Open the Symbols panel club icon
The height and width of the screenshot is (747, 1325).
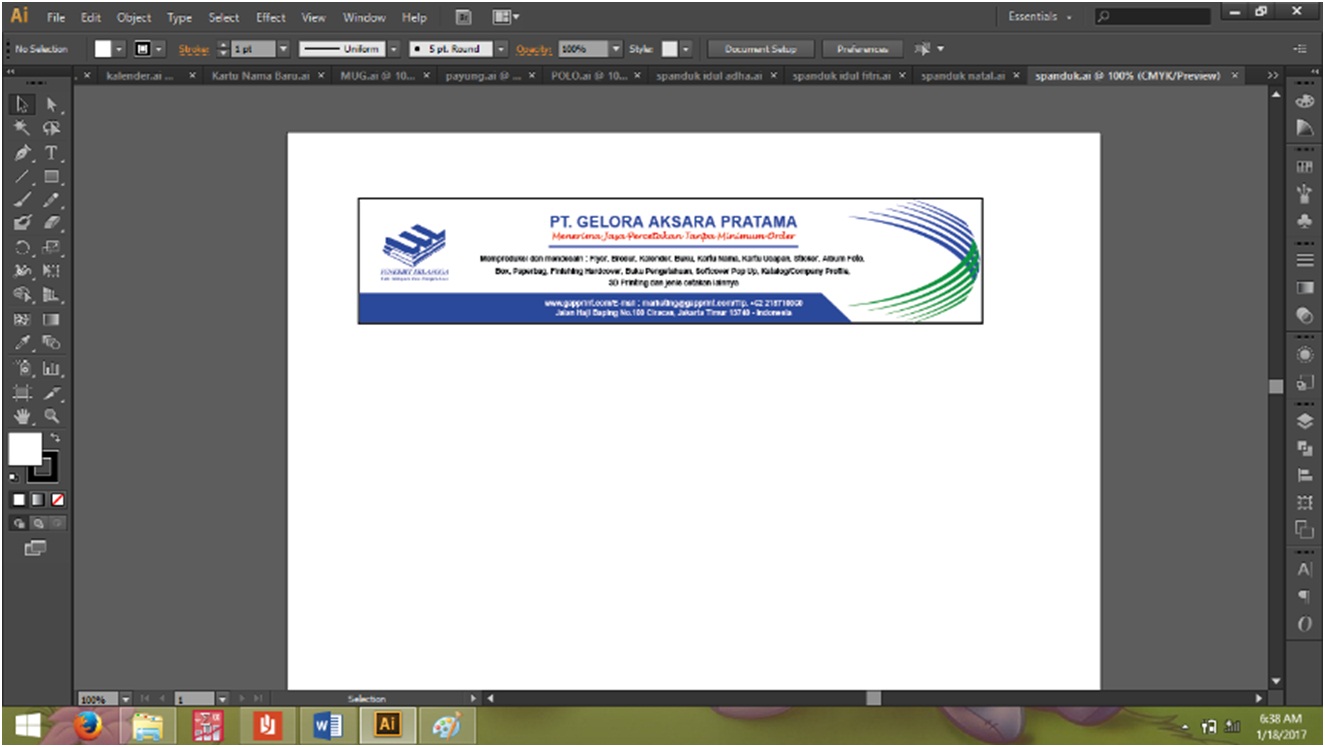(x=1303, y=222)
